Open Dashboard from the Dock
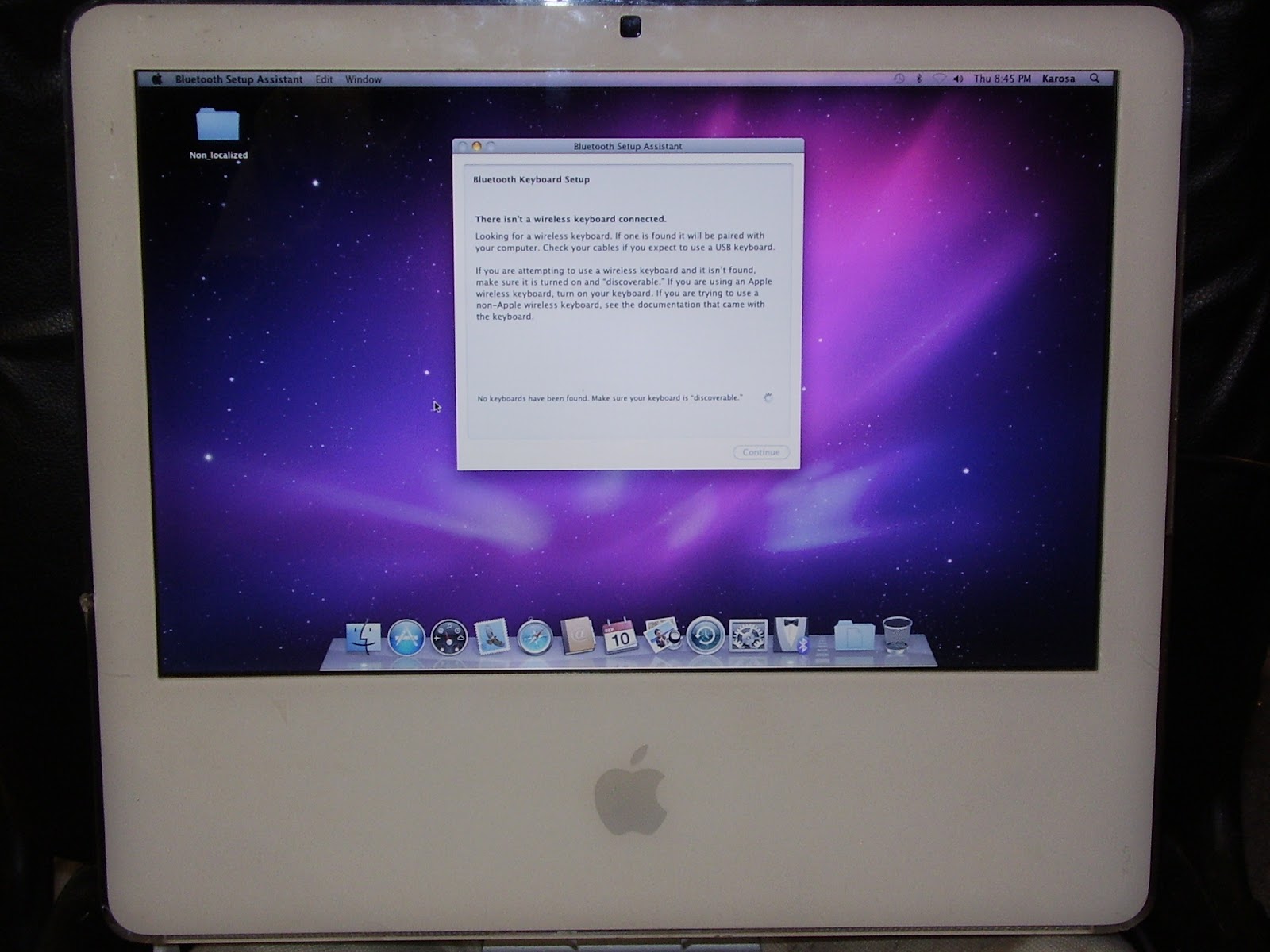 [448, 637]
